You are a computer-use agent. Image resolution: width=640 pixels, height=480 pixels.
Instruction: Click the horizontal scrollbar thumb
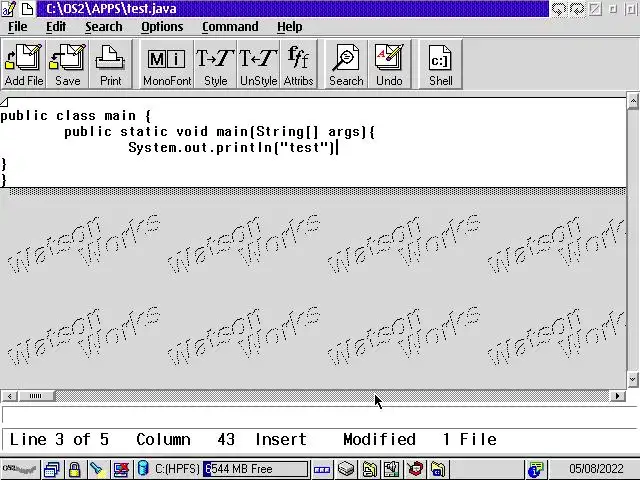[x=36, y=396]
